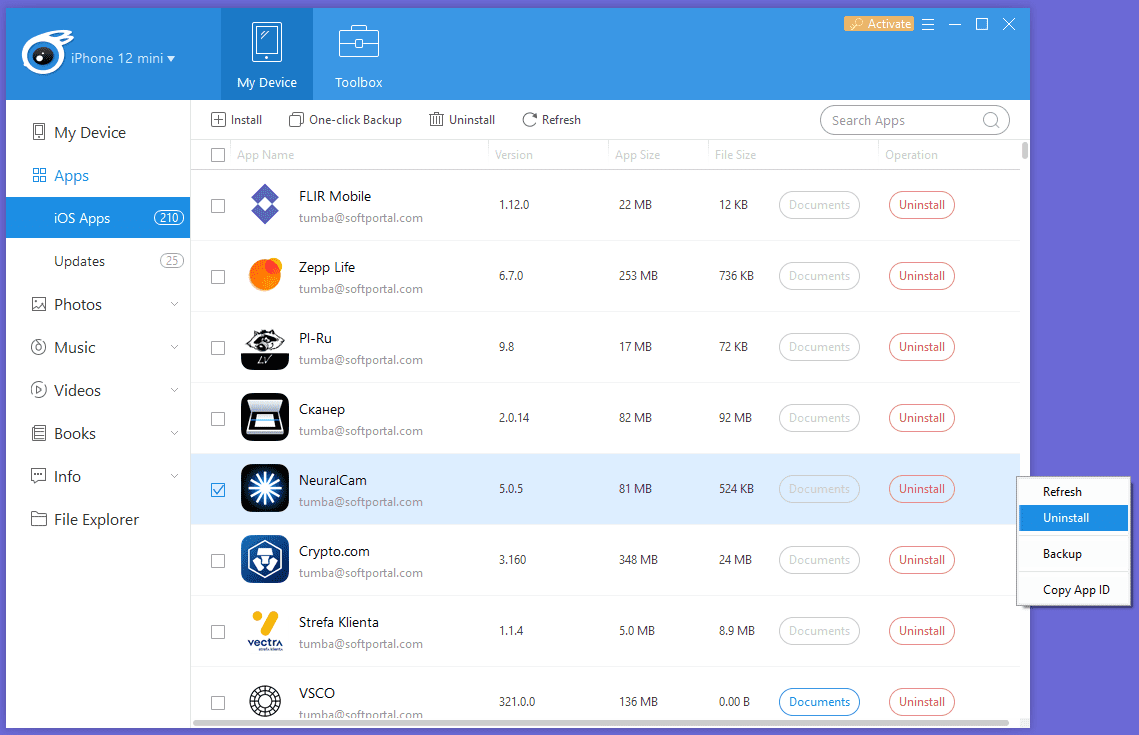Click the Photos sidebar icon
The image size is (1139, 735).
38,304
